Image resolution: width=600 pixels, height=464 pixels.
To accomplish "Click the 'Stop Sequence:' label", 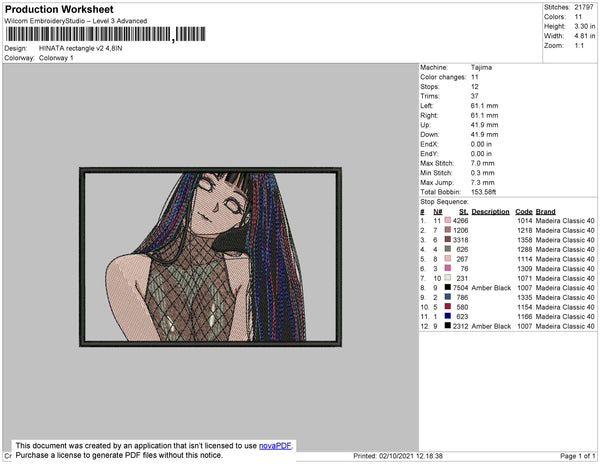I will click(x=444, y=202).
